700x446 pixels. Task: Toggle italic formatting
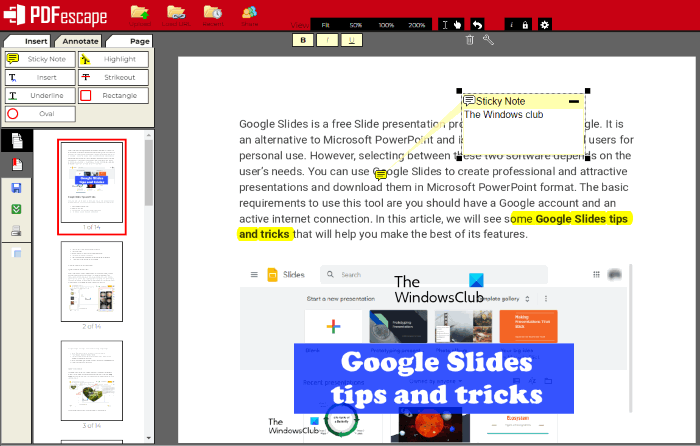click(x=327, y=40)
